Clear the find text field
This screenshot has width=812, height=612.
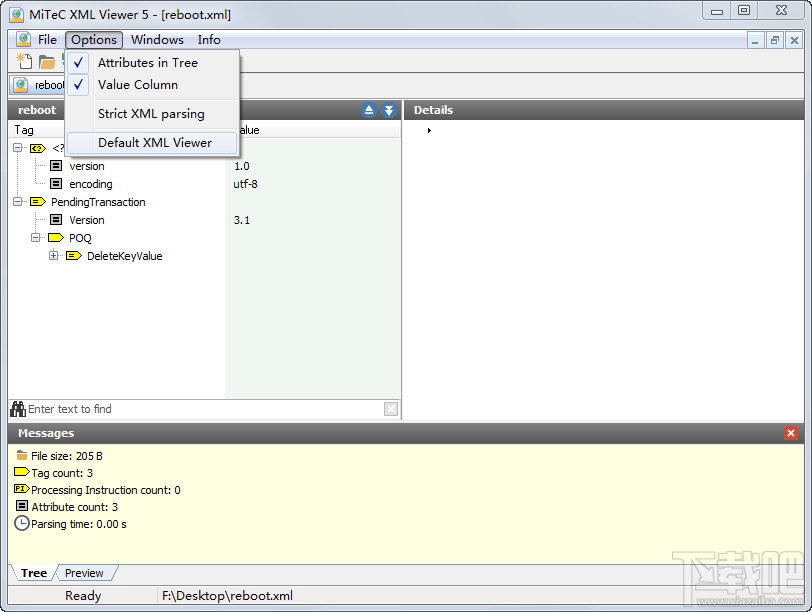click(390, 408)
